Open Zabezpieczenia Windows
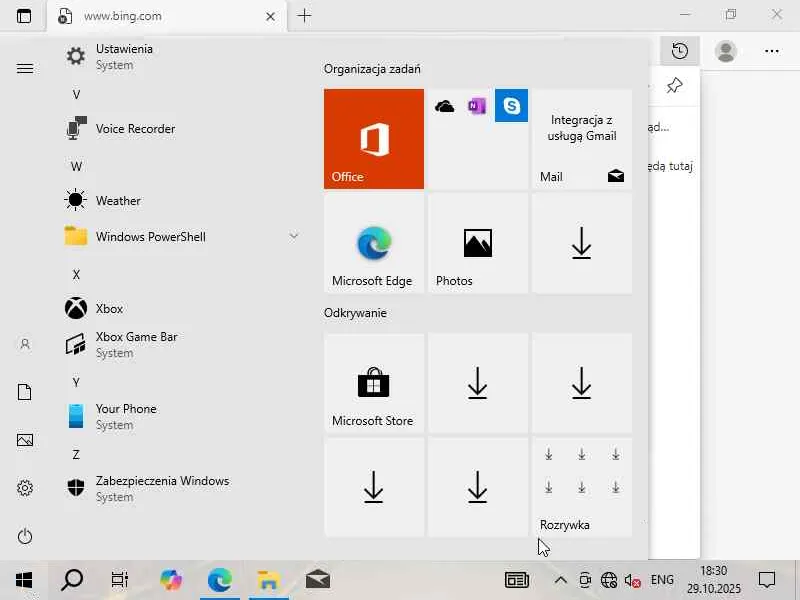 tap(184, 489)
